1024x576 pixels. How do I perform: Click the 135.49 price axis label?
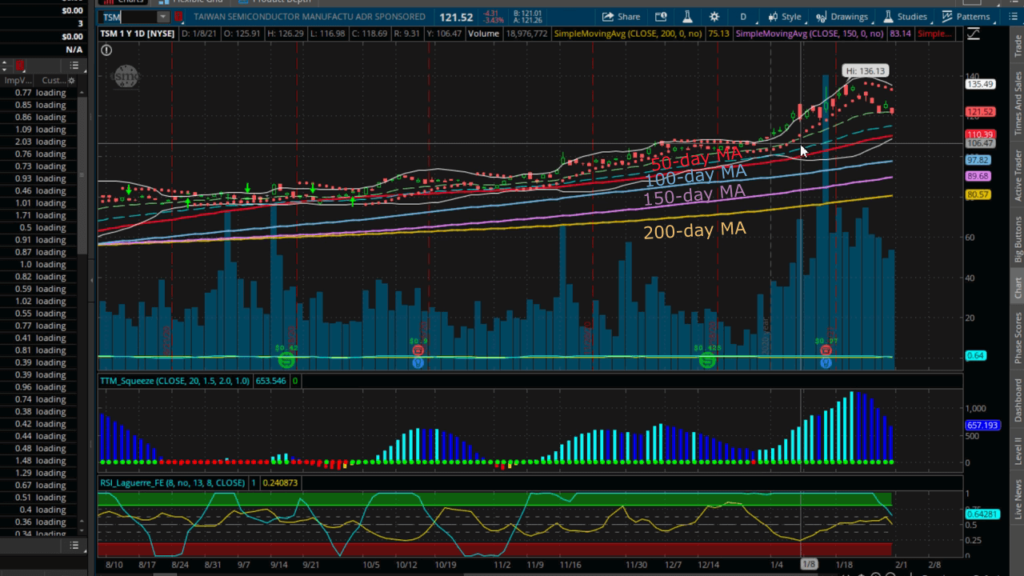(980, 84)
